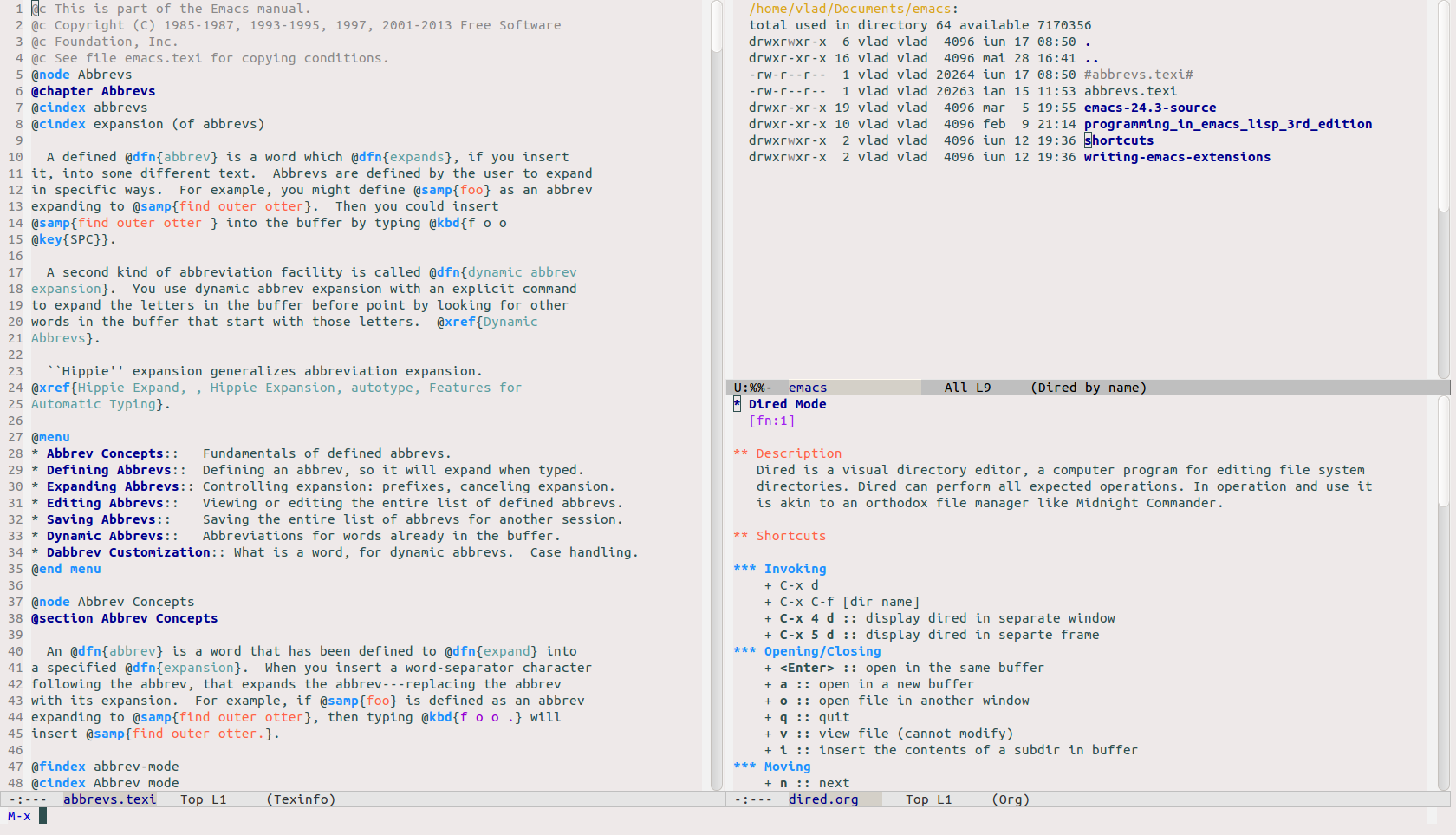Select the Dynamic Abbrevs menu entry
Image resolution: width=1456 pixels, height=835 pixels.
(105, 536)
